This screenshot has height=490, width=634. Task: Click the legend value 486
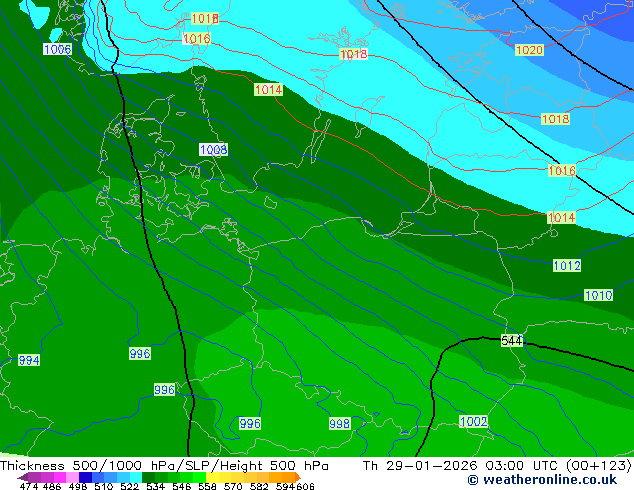(52, 486)
